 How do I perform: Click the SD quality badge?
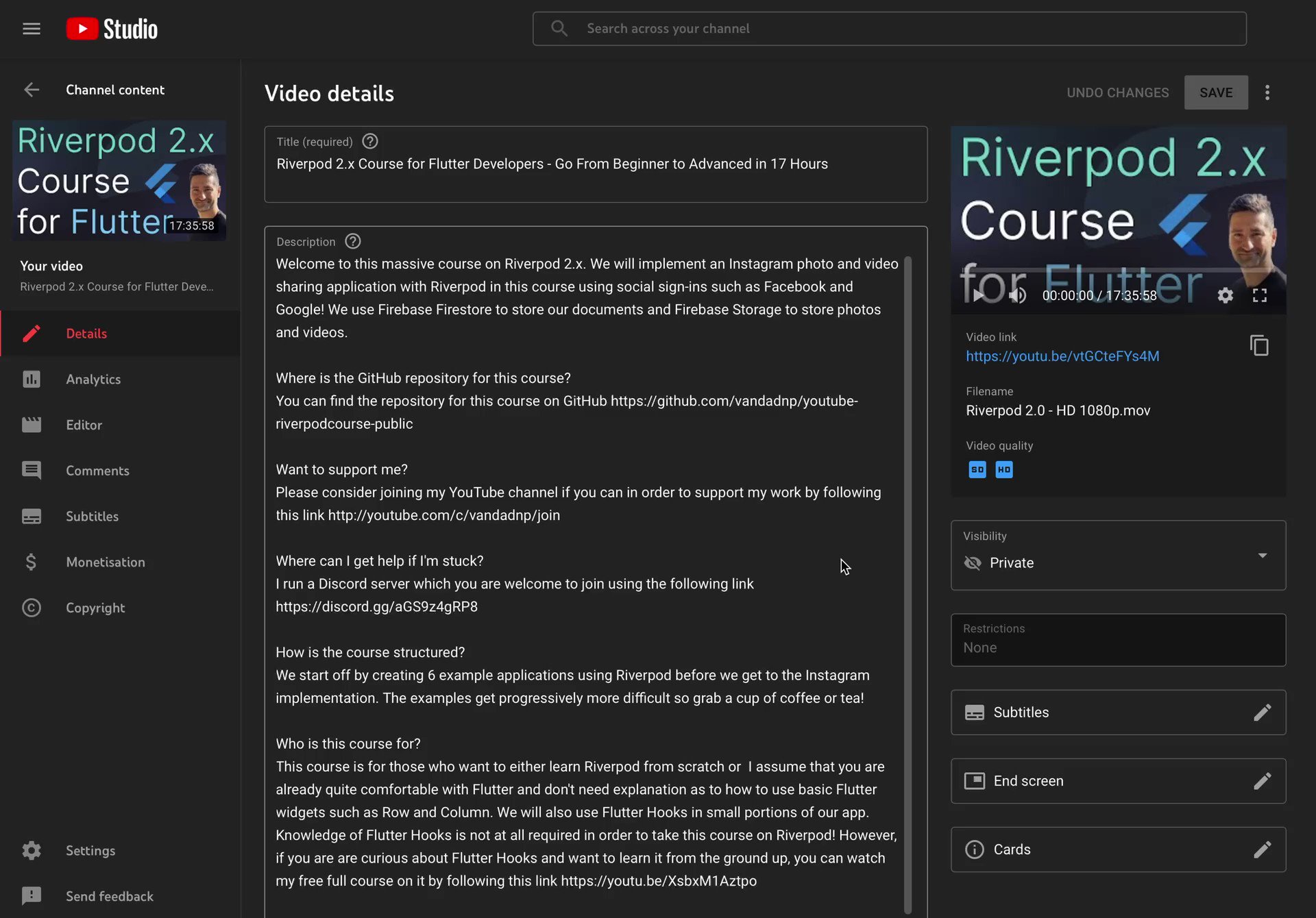977,470
